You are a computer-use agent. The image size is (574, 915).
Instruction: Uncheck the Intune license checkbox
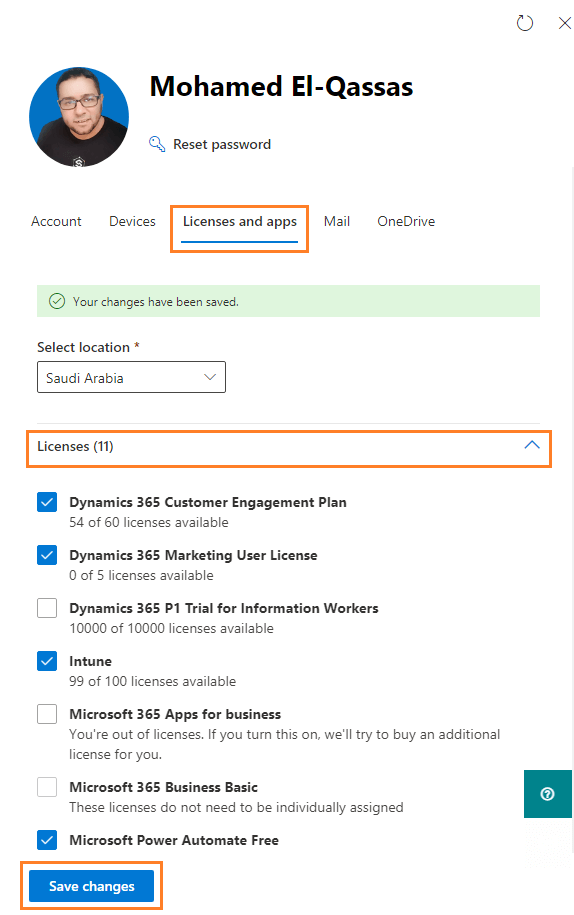47,661
